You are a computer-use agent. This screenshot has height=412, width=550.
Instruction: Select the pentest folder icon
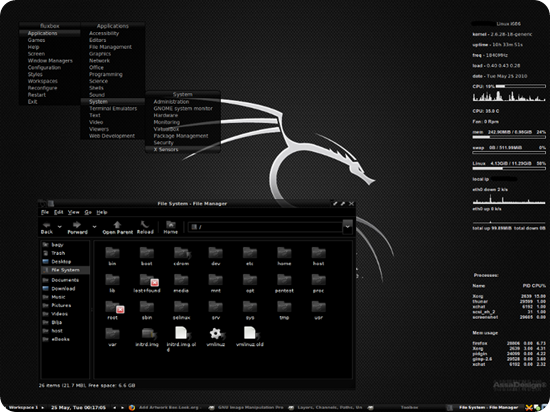[284, 280]
